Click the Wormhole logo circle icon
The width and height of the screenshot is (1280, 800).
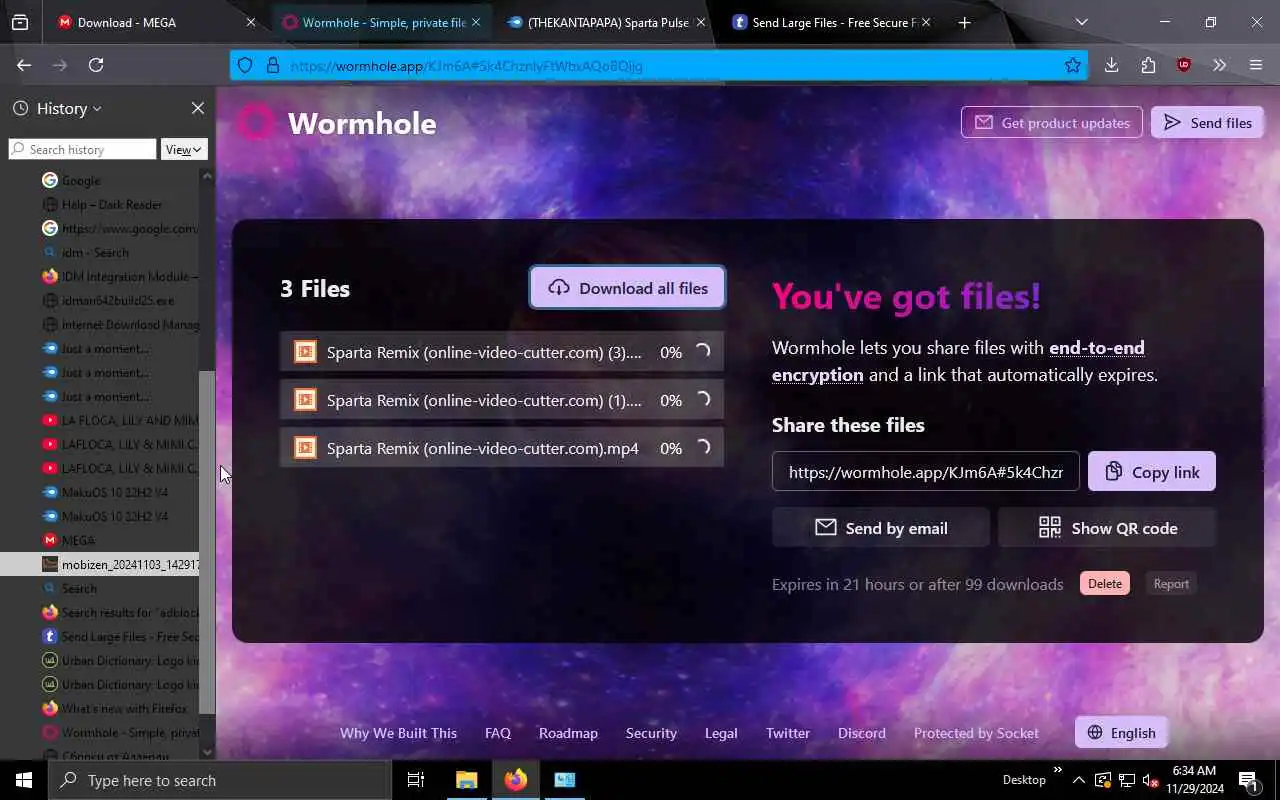coord(255,123)
